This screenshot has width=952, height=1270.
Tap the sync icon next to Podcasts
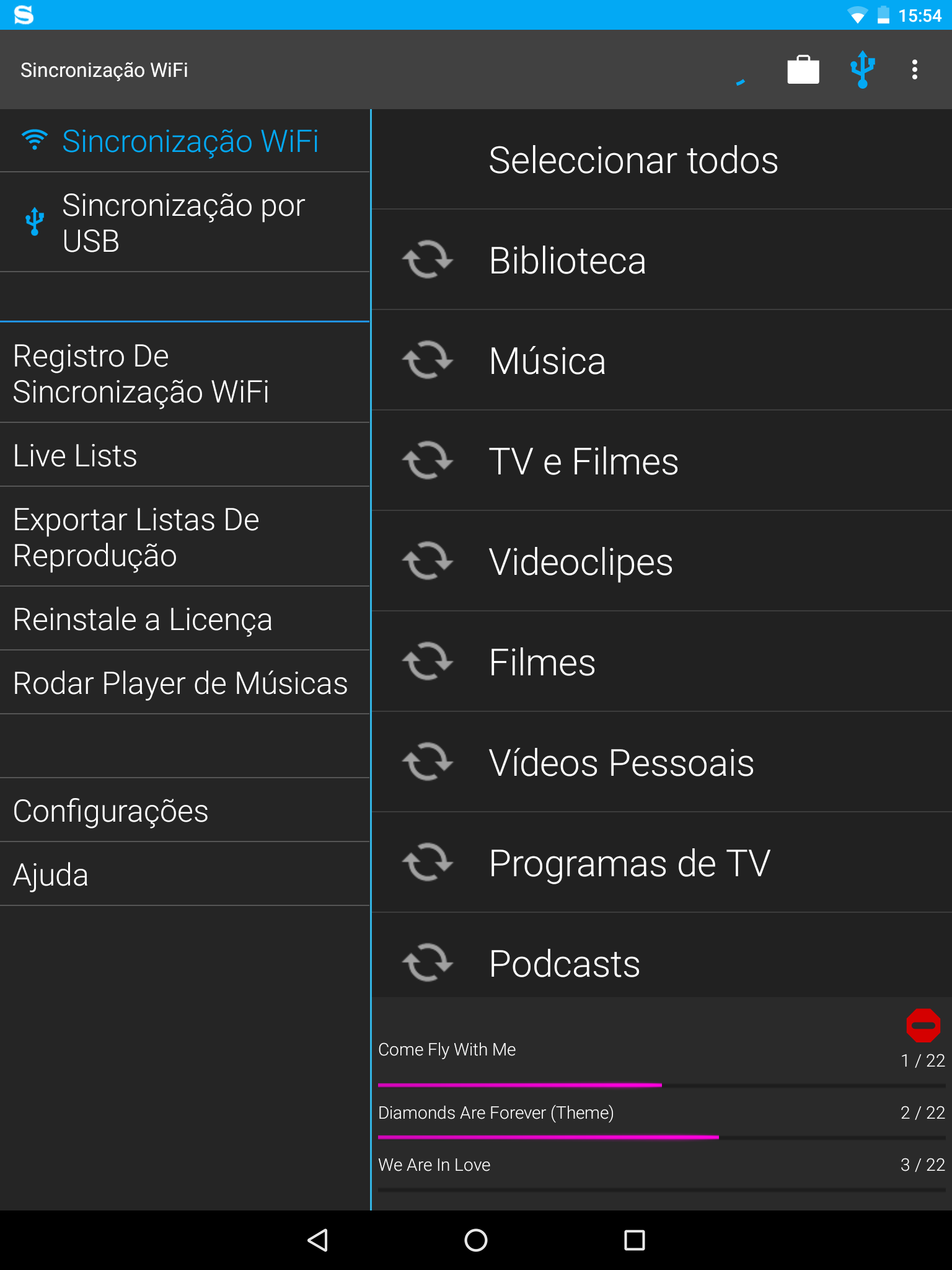pyautogui.click(x=428, y=962)
